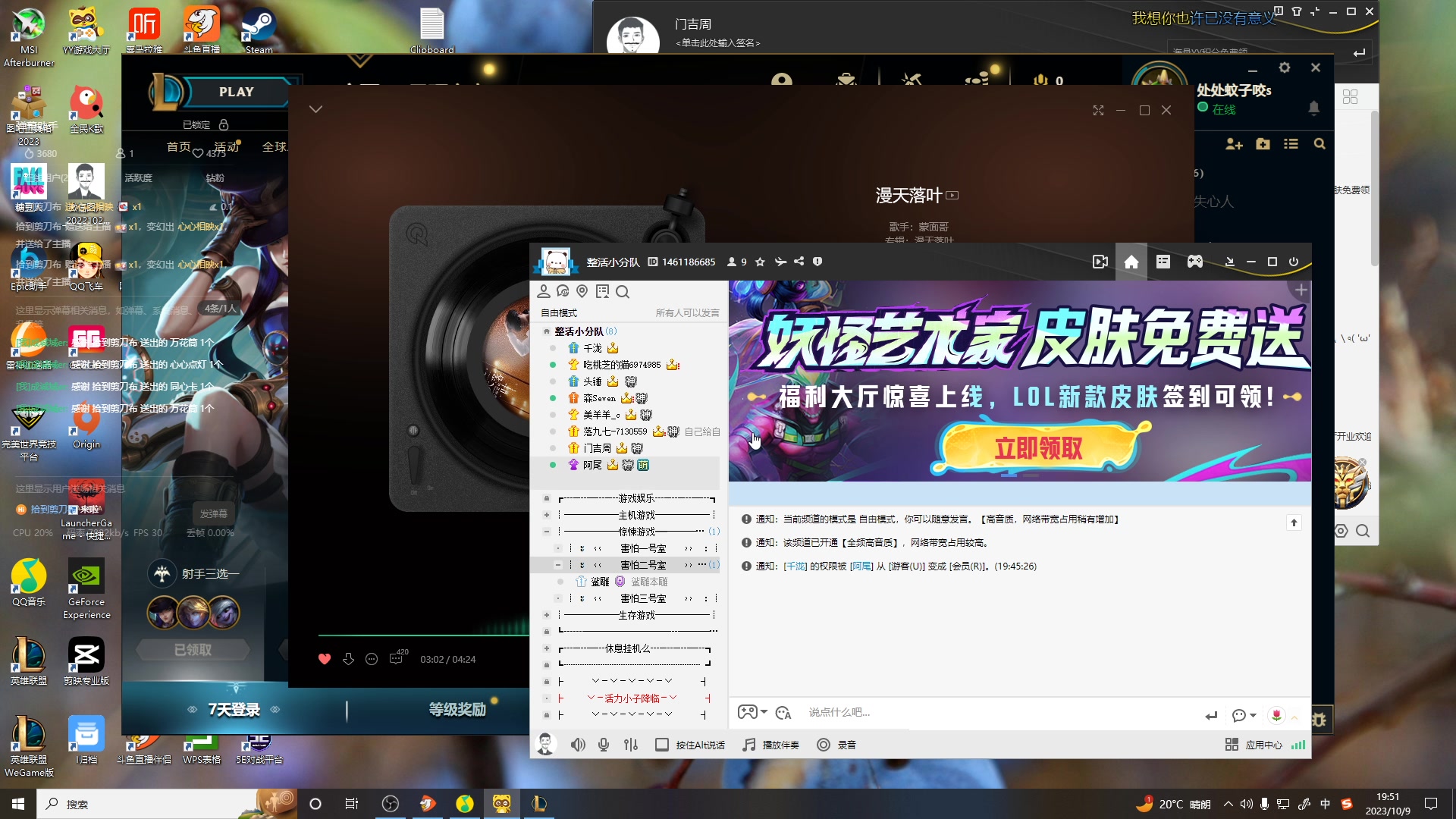Screen dimensions: 1456x819
Task: Click the add friend icon in League social panel
Action: tap(1234, 144)
